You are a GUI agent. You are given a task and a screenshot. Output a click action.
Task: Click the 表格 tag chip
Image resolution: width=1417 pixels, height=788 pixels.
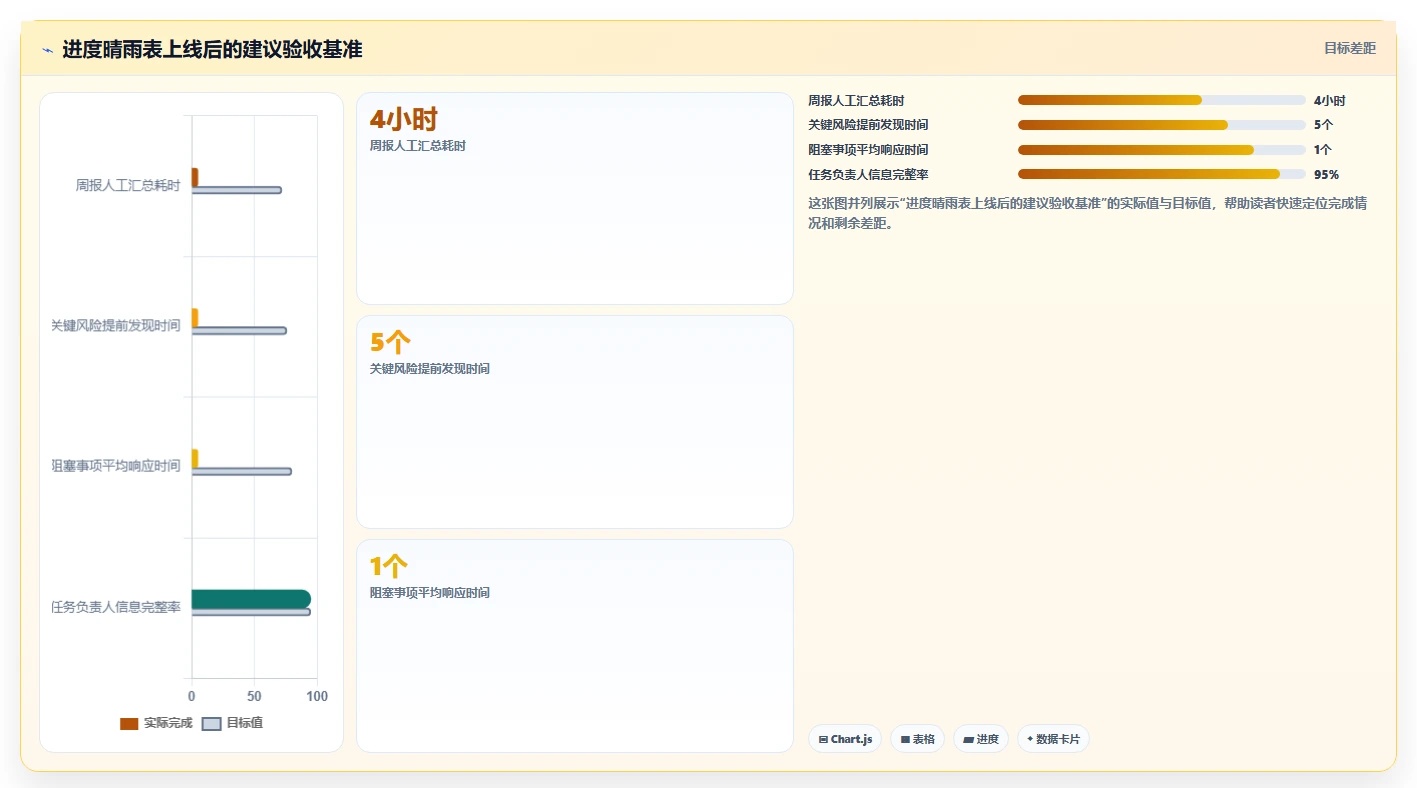[917, 739]
